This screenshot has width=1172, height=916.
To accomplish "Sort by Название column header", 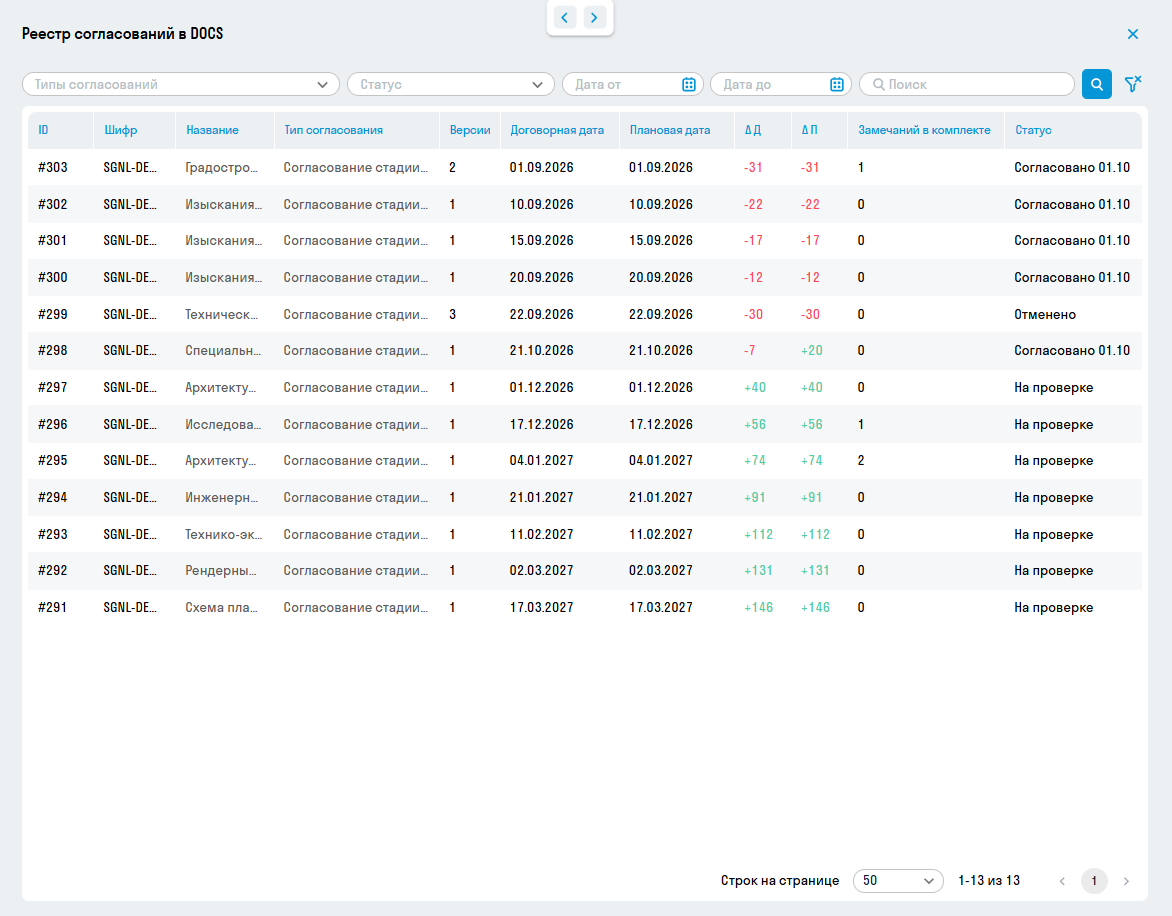I will click(212, 130).
